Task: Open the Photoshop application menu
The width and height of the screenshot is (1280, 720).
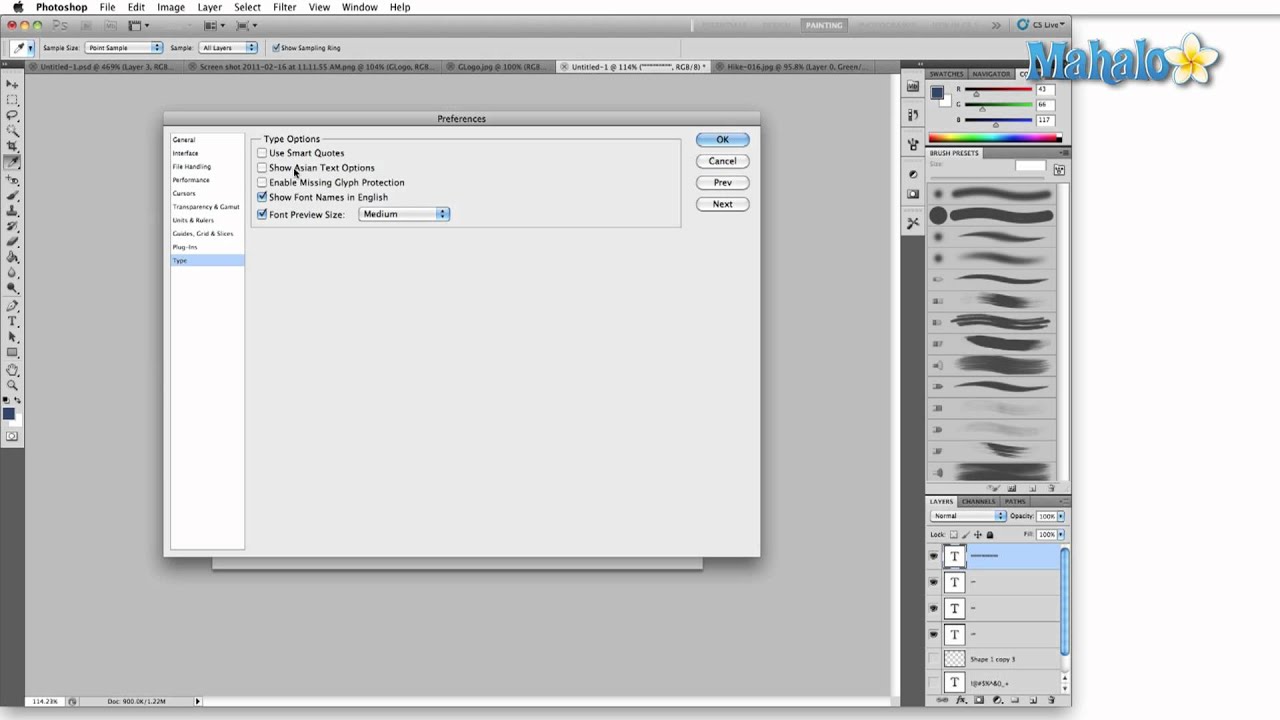Action: [62, 7]
